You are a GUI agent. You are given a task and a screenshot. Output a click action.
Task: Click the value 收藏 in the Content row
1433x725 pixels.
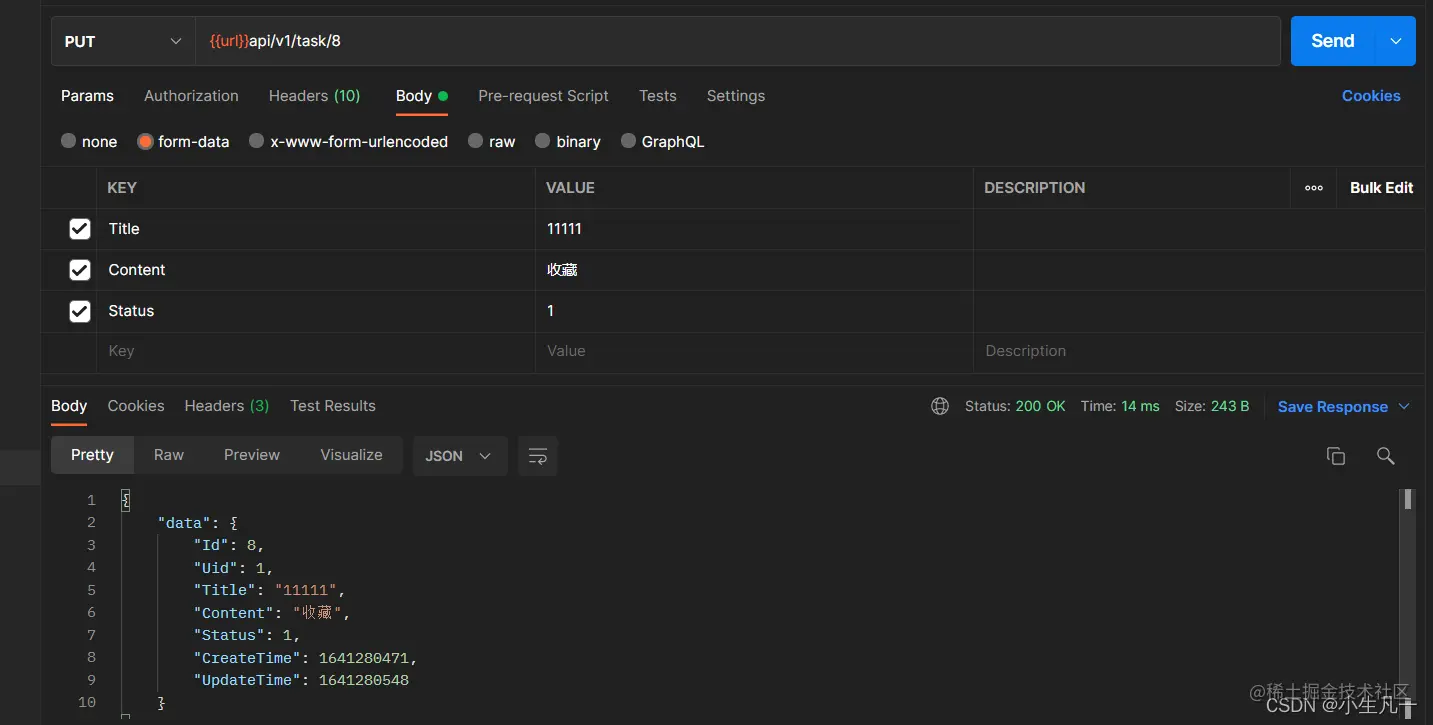[562, 270]
